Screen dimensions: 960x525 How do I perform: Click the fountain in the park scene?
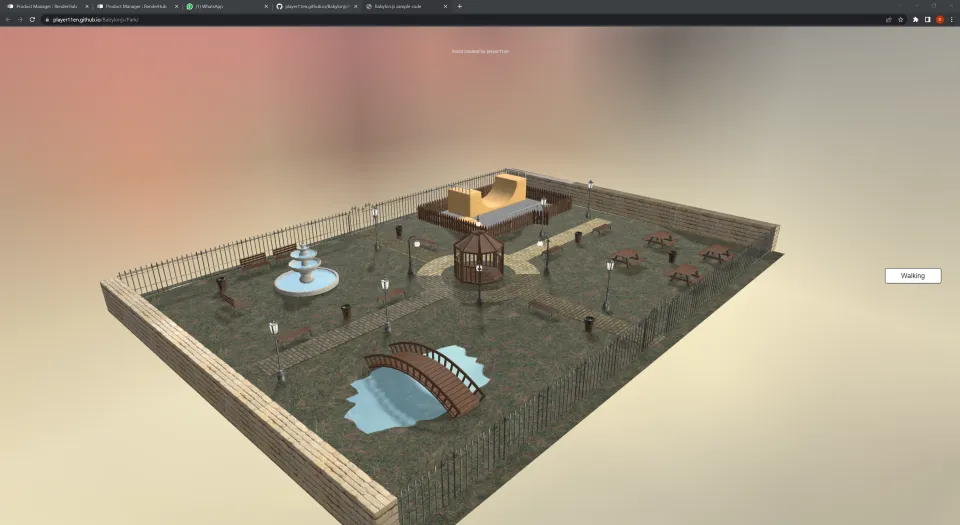[x=306, y=271]
